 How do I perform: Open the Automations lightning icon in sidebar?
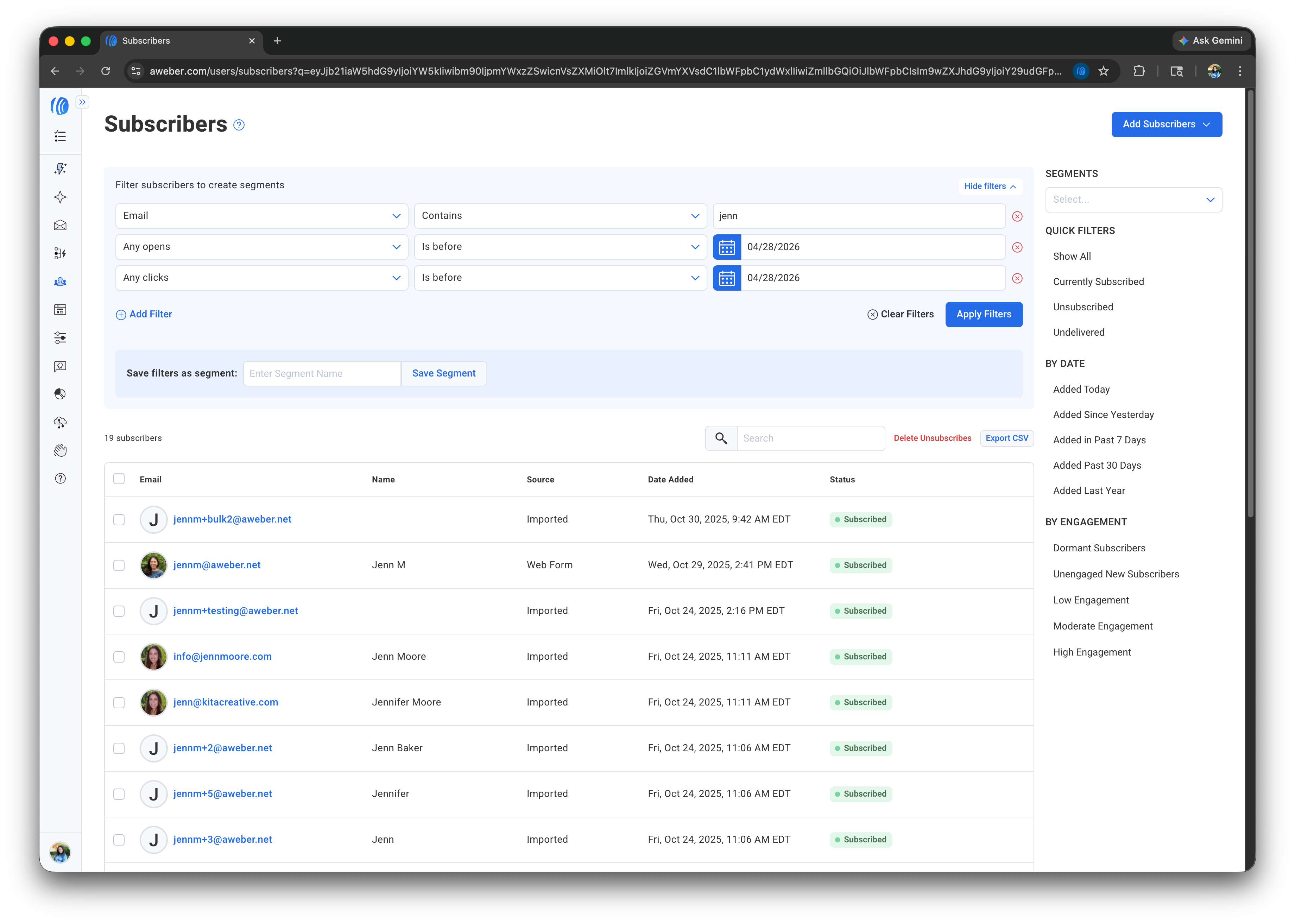click(x=60, y=169)
